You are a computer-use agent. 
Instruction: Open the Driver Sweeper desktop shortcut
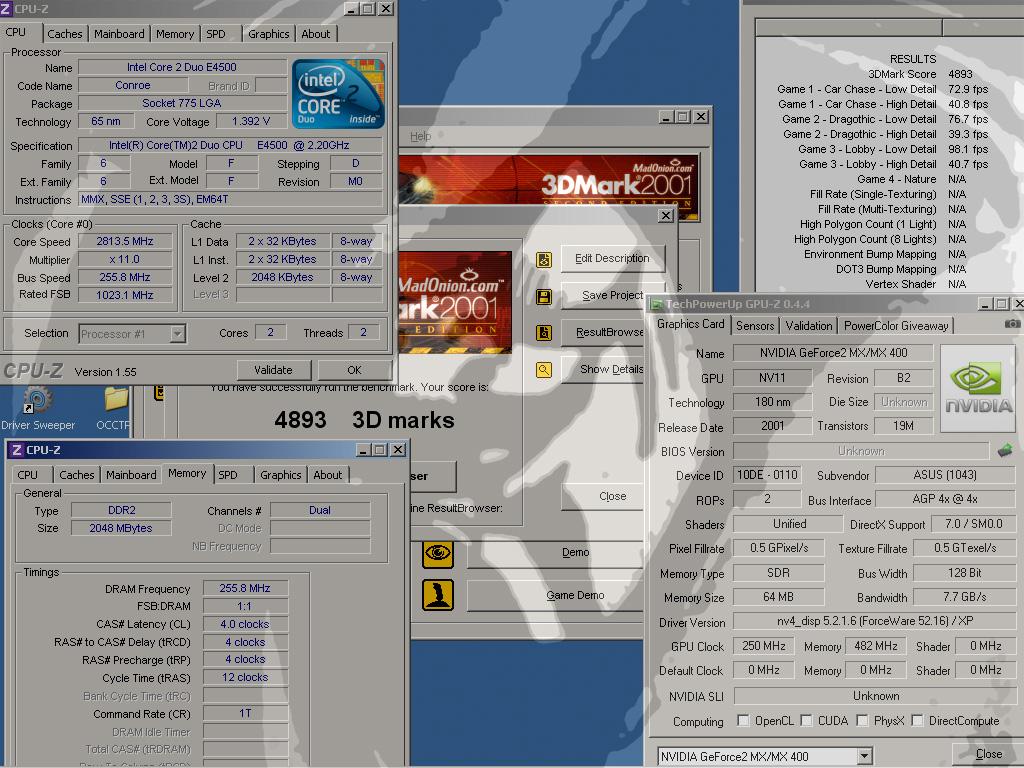click(x=38, y=409)
